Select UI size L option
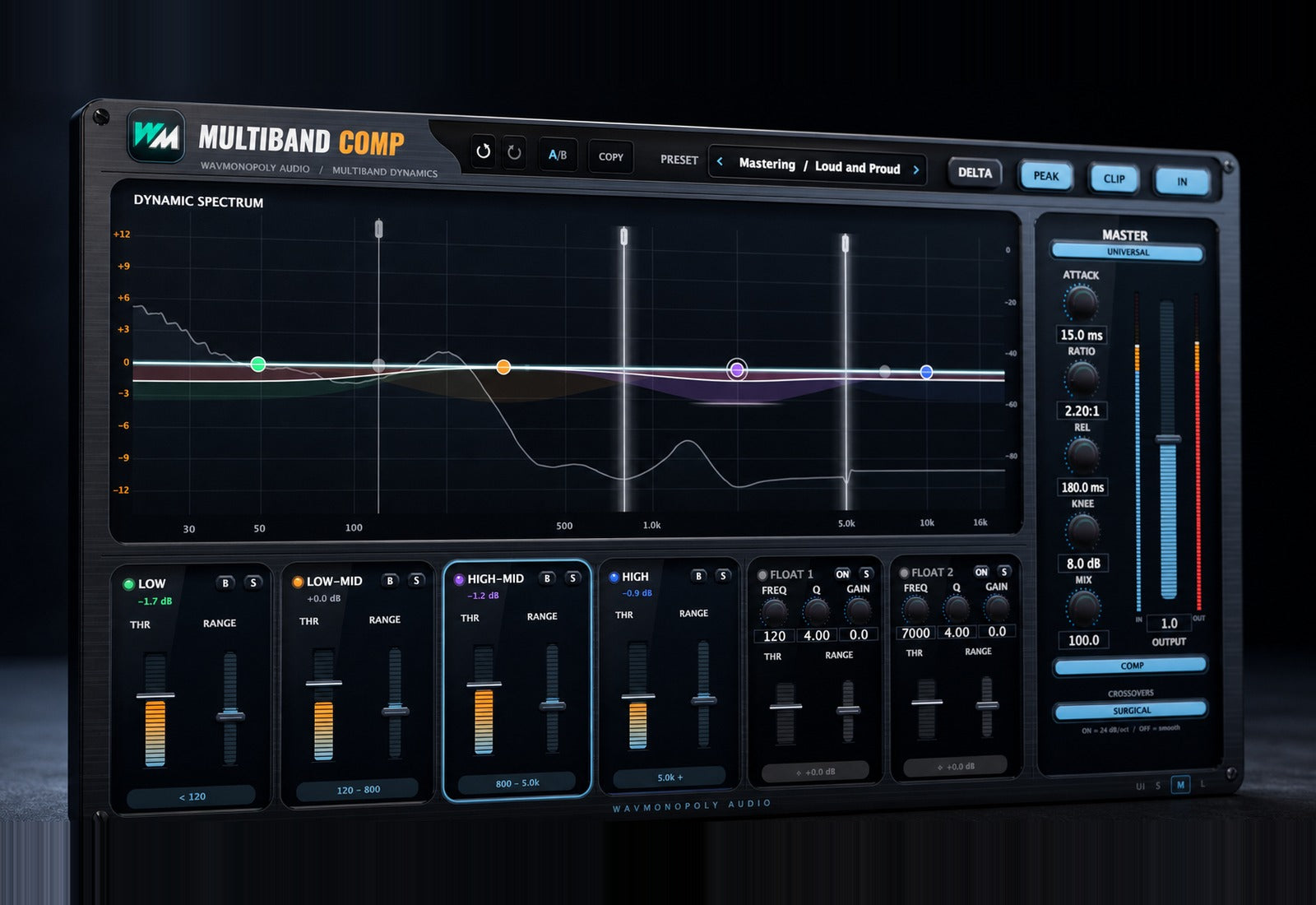Viewport: 1316px width, 905px height. click(x=1202, y=784)
